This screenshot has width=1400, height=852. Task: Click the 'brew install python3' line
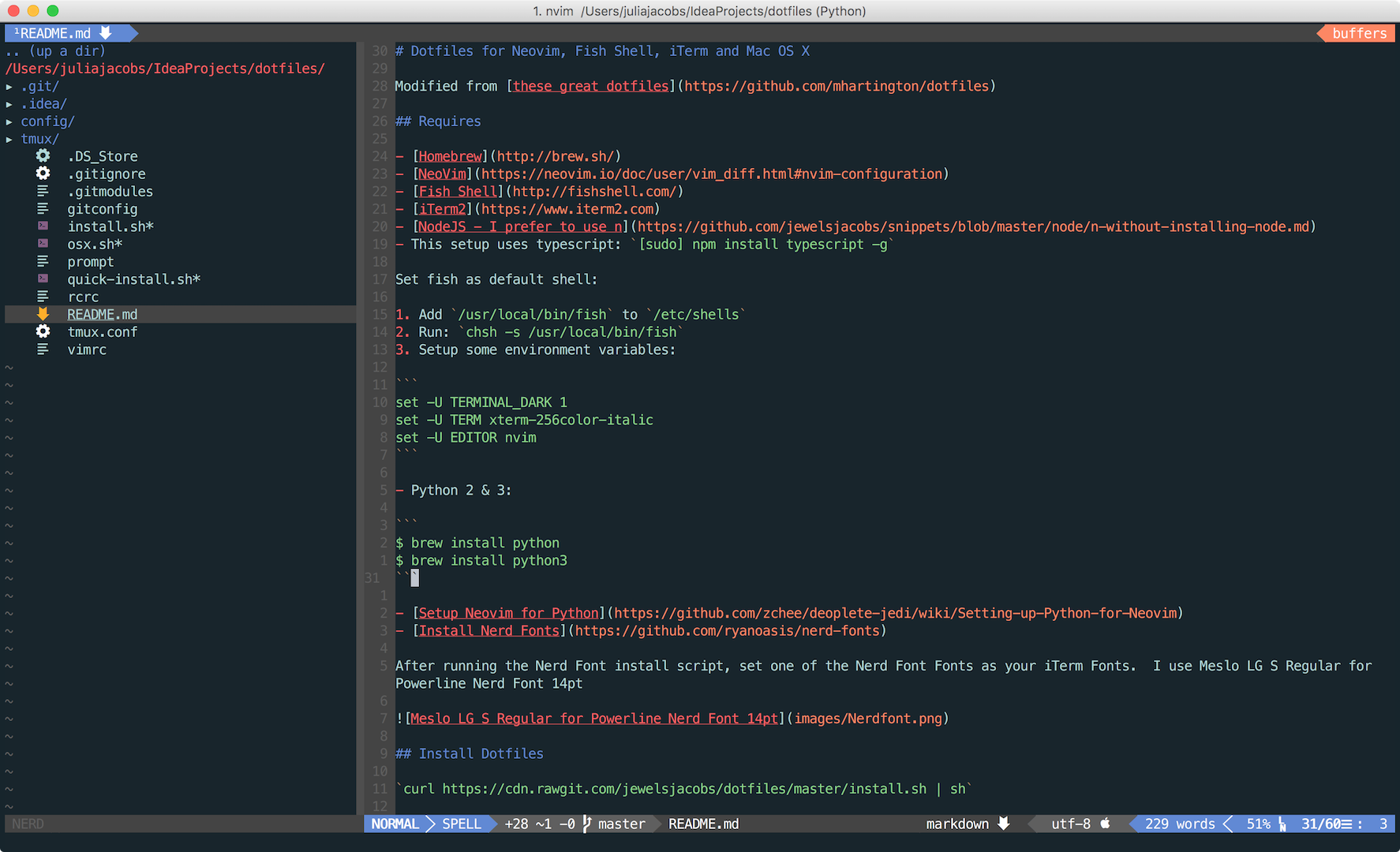pyautogui.click(x=481, y=560)
